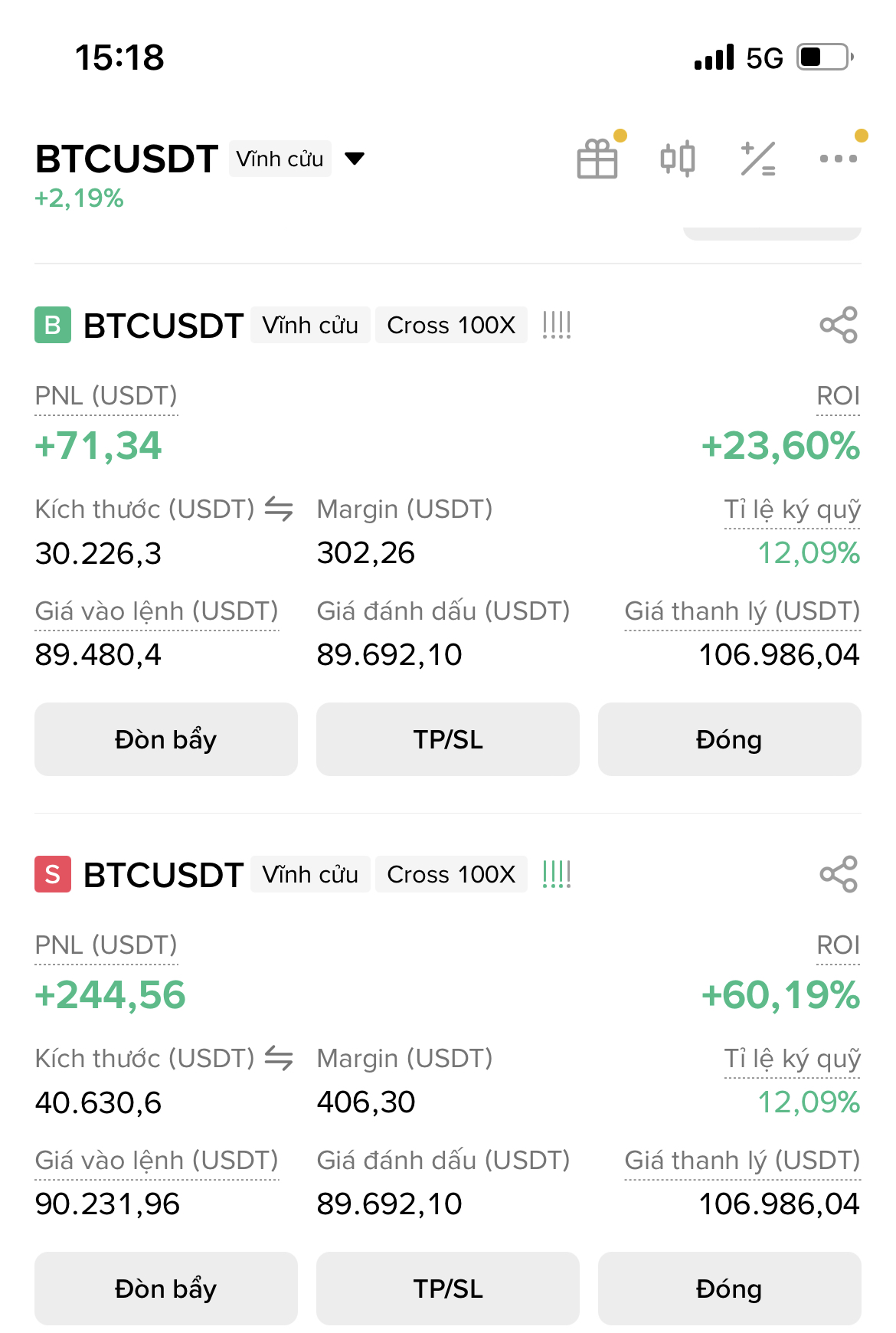Expand the BTCUSDT pair dropdown arrow
This screenshot has width=896, height=1333.
coord(355,159)
